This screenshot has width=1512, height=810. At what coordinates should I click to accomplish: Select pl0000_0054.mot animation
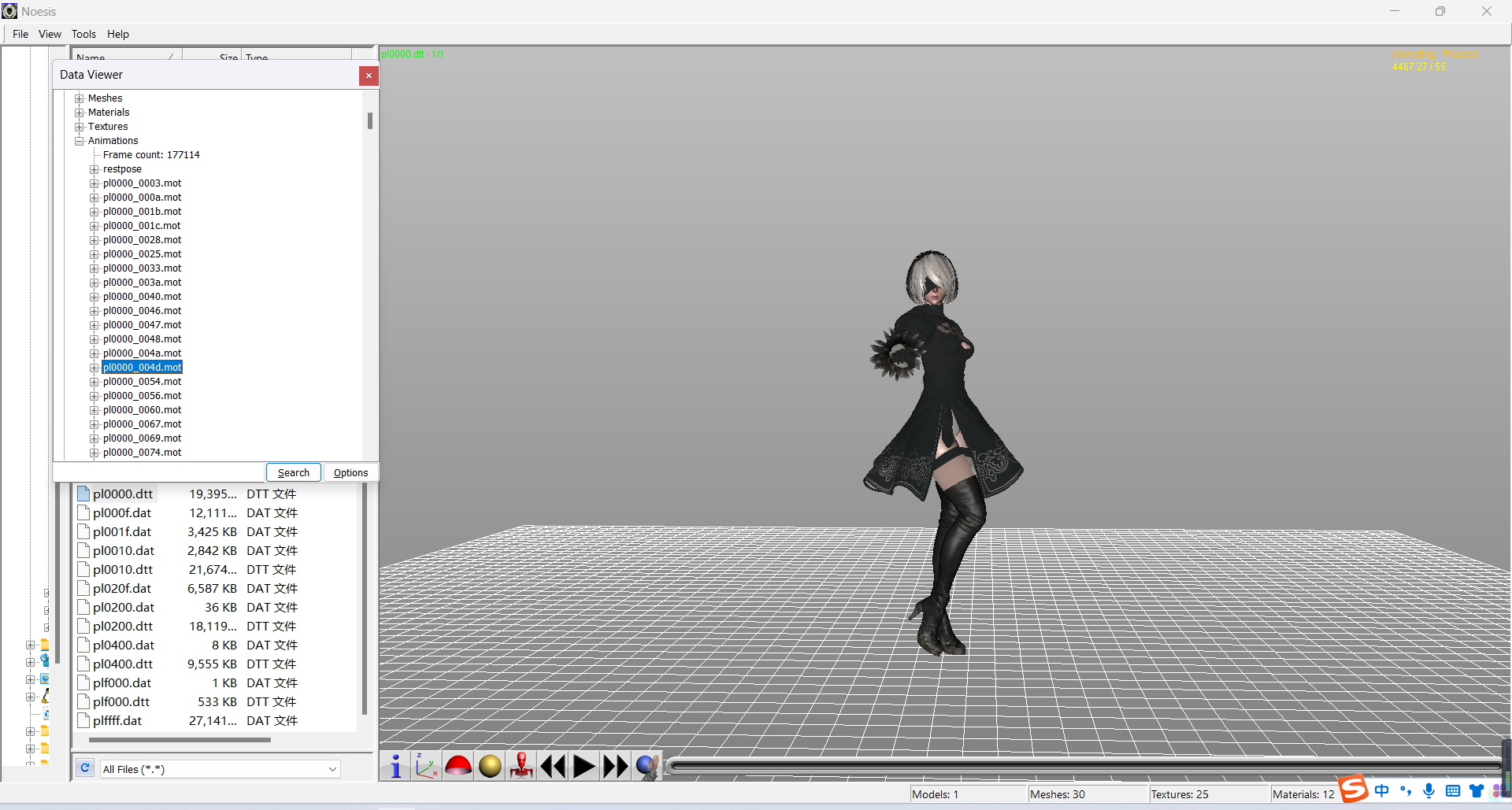coord(142,382)
